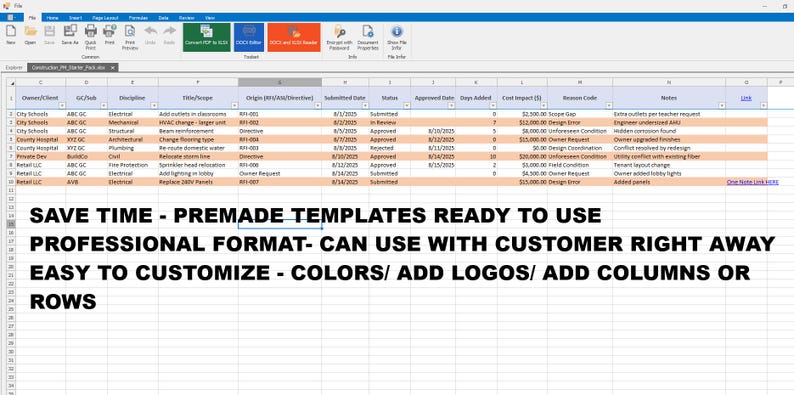794x395 pixels.
Task: Select the 'Add outlets in classrooms' cell
Action: pyautogui.click(x=198, y=114)
